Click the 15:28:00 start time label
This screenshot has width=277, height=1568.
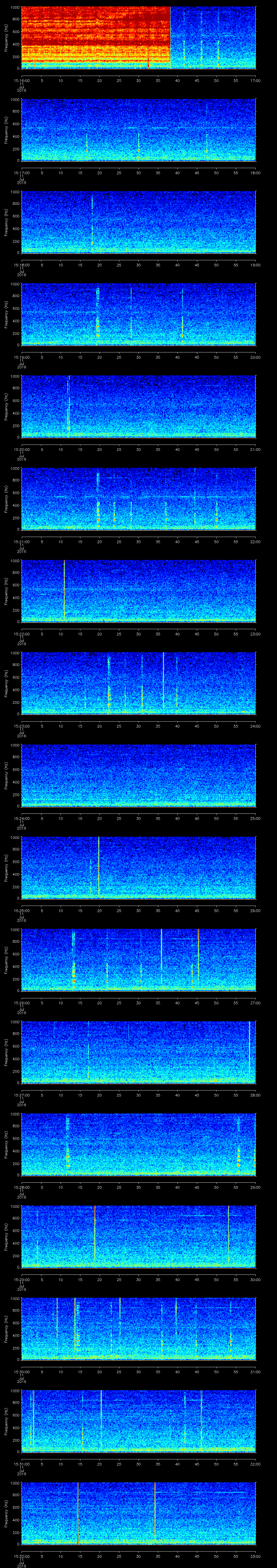[22, 1187]
